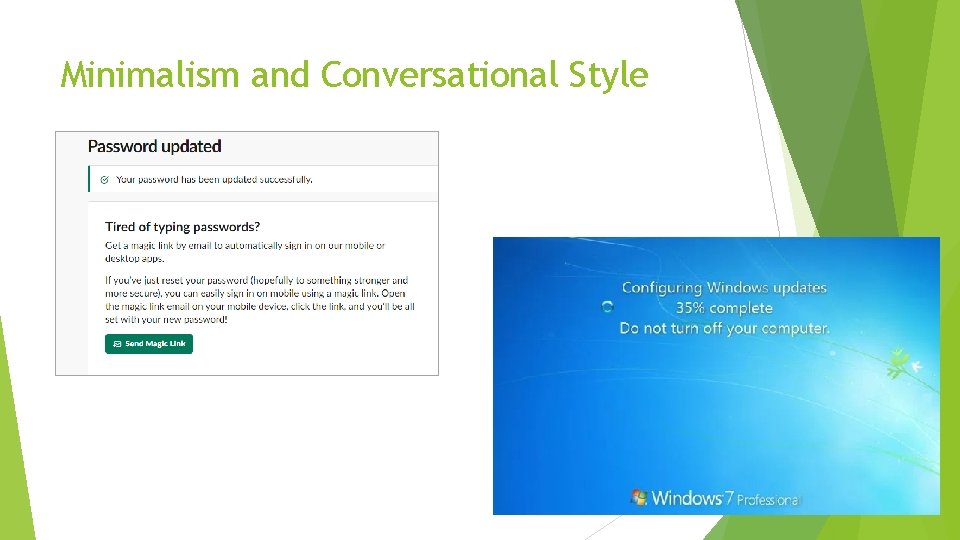The height and width of the screenshot is (540, 960).
Task: Click the paragraph starting 'Get a magic link'
Action: click(x=245, y=252)
